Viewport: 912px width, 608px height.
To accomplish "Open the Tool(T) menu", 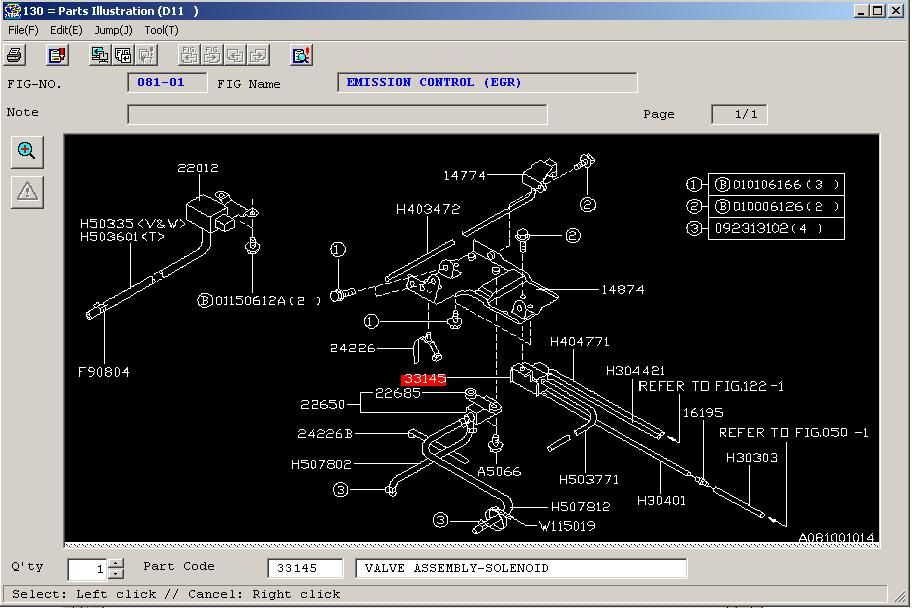I will click(161, 30).
